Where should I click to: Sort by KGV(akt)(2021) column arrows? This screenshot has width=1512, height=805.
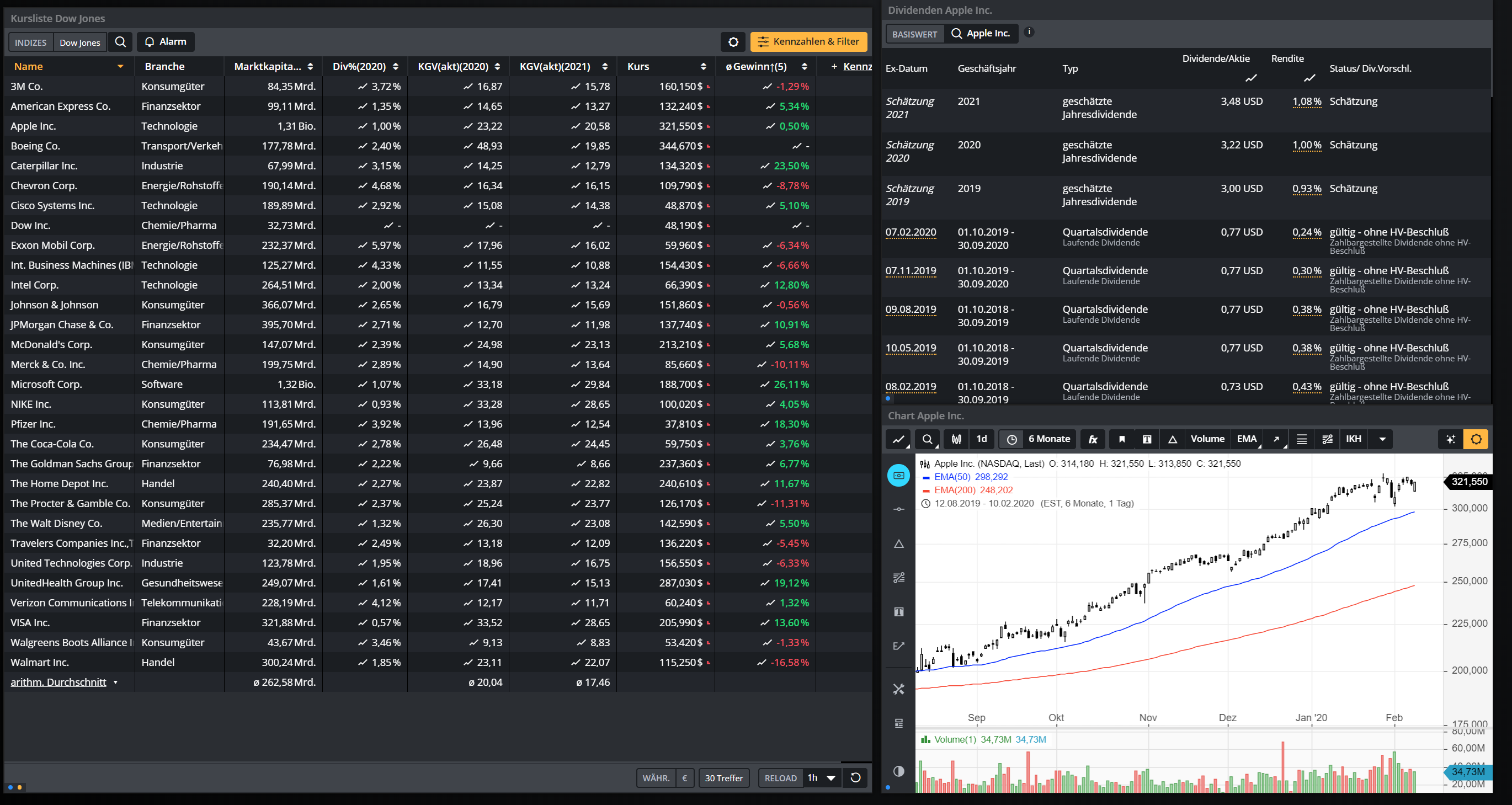[x=605, y=66]
